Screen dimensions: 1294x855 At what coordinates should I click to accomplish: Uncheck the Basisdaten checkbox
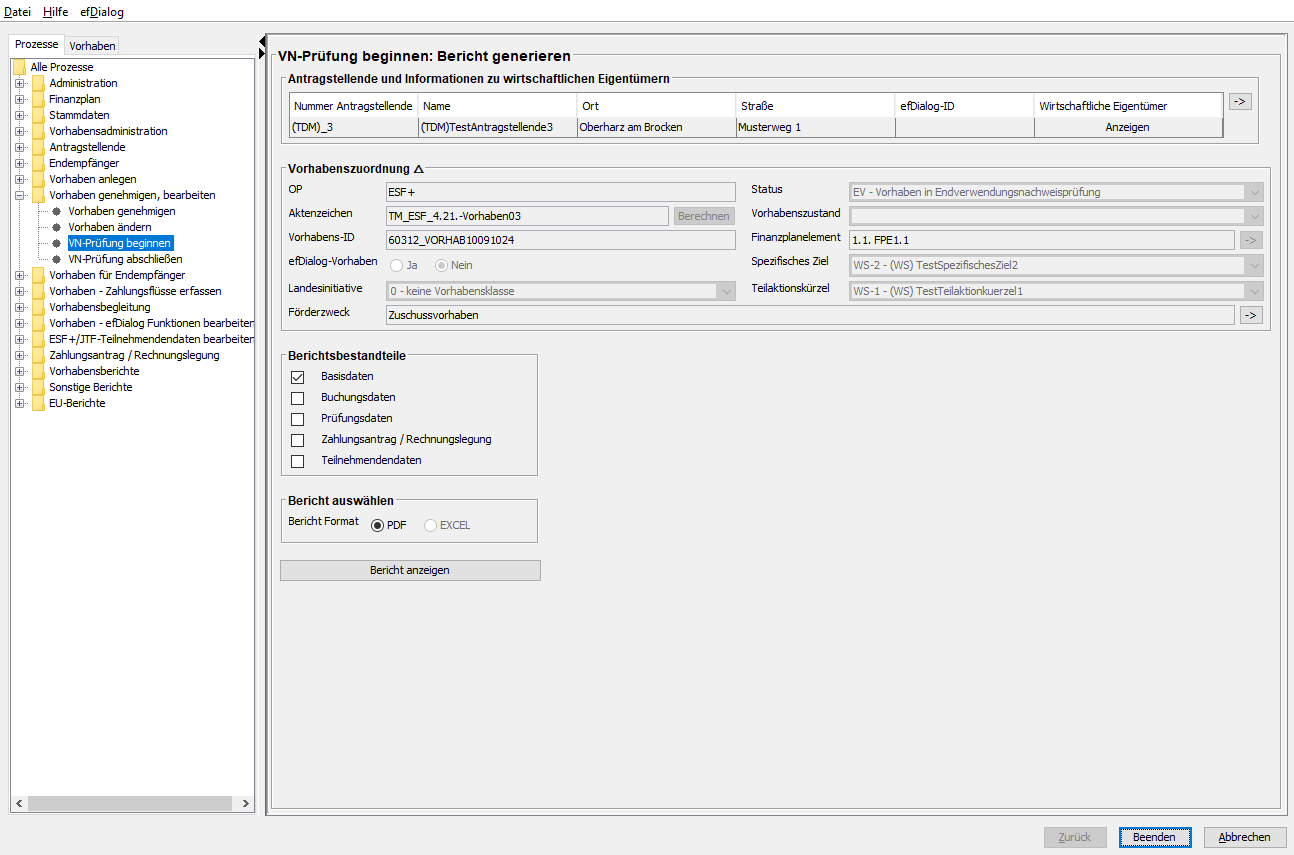tap(297, 377)
